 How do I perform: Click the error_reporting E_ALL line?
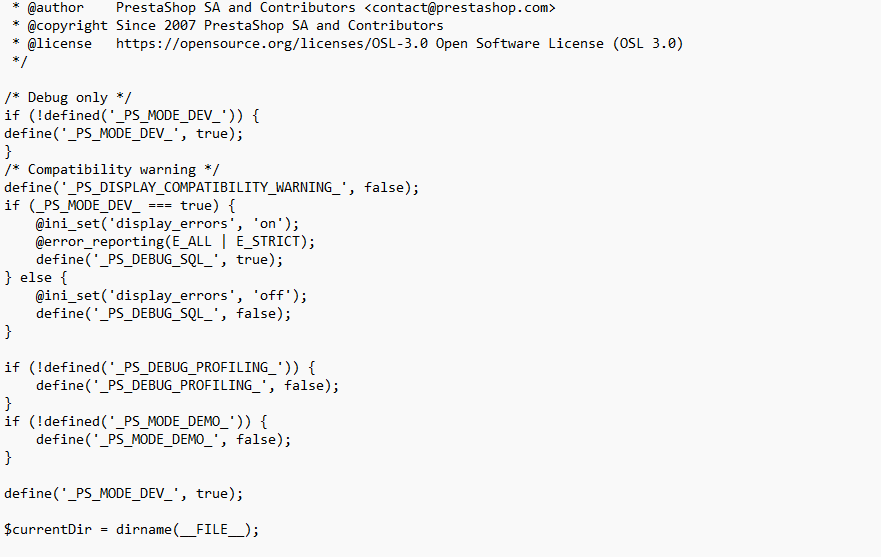tap(175, 242)
